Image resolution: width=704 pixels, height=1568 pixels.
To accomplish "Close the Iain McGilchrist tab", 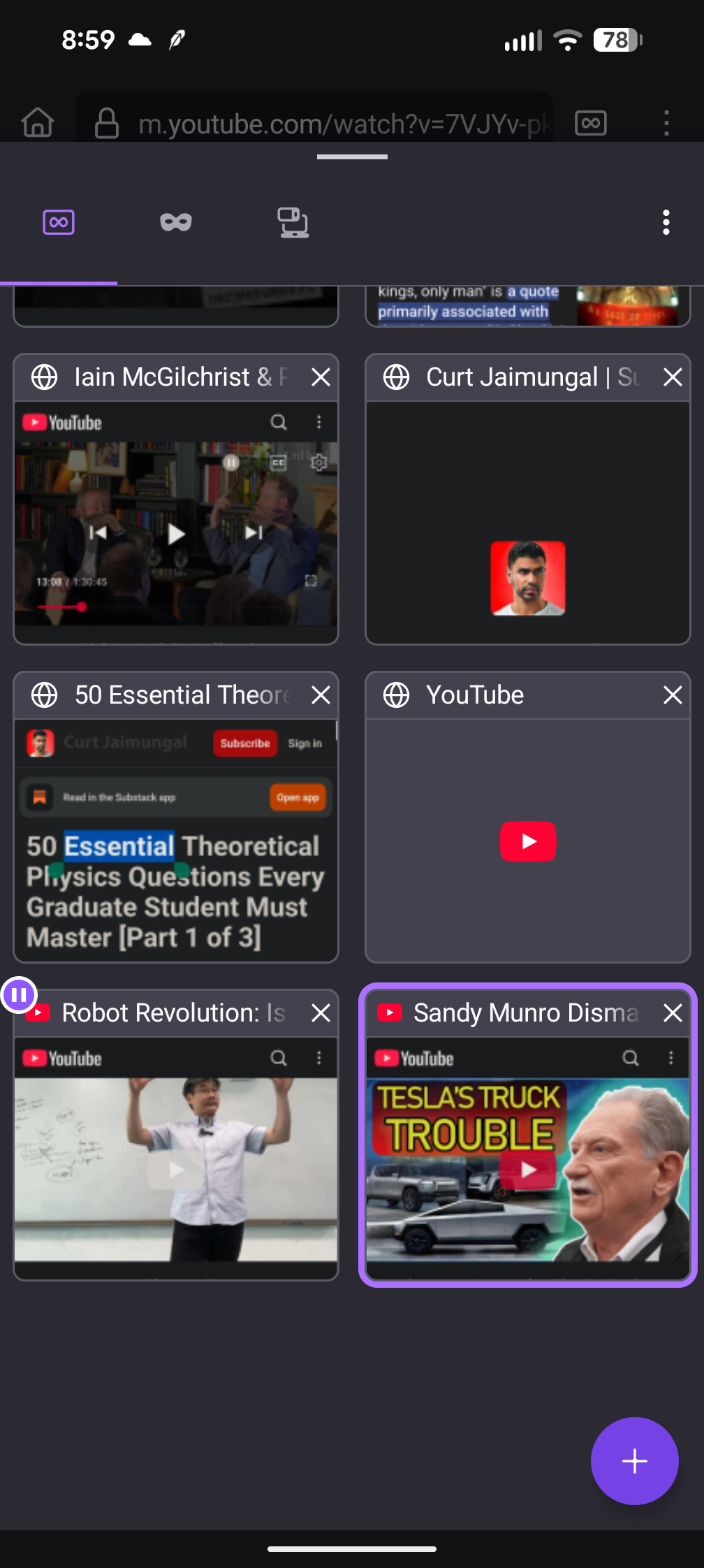I will (x=321, y=377).
